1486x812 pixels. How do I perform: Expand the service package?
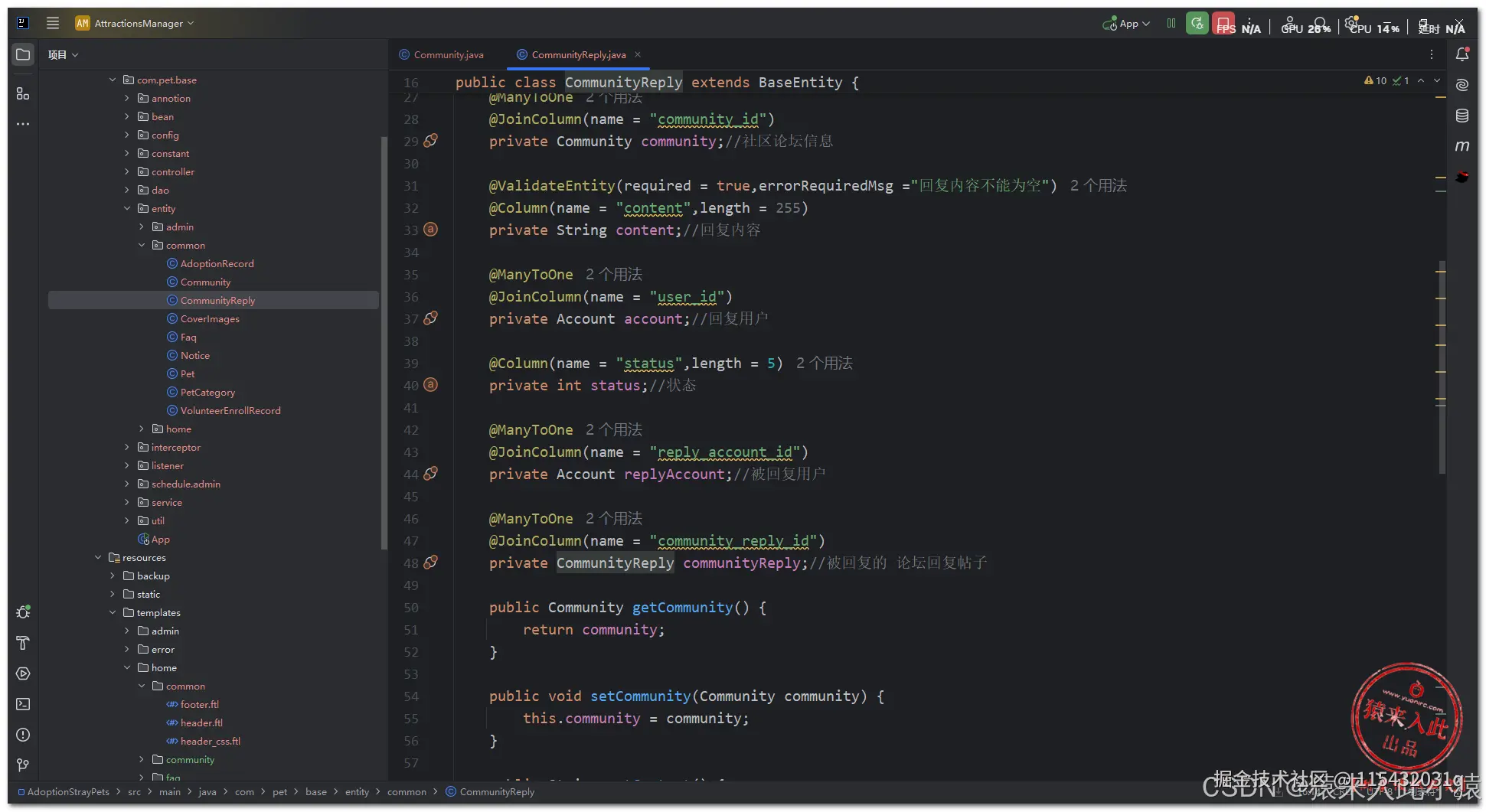click(x=127, y=502)
